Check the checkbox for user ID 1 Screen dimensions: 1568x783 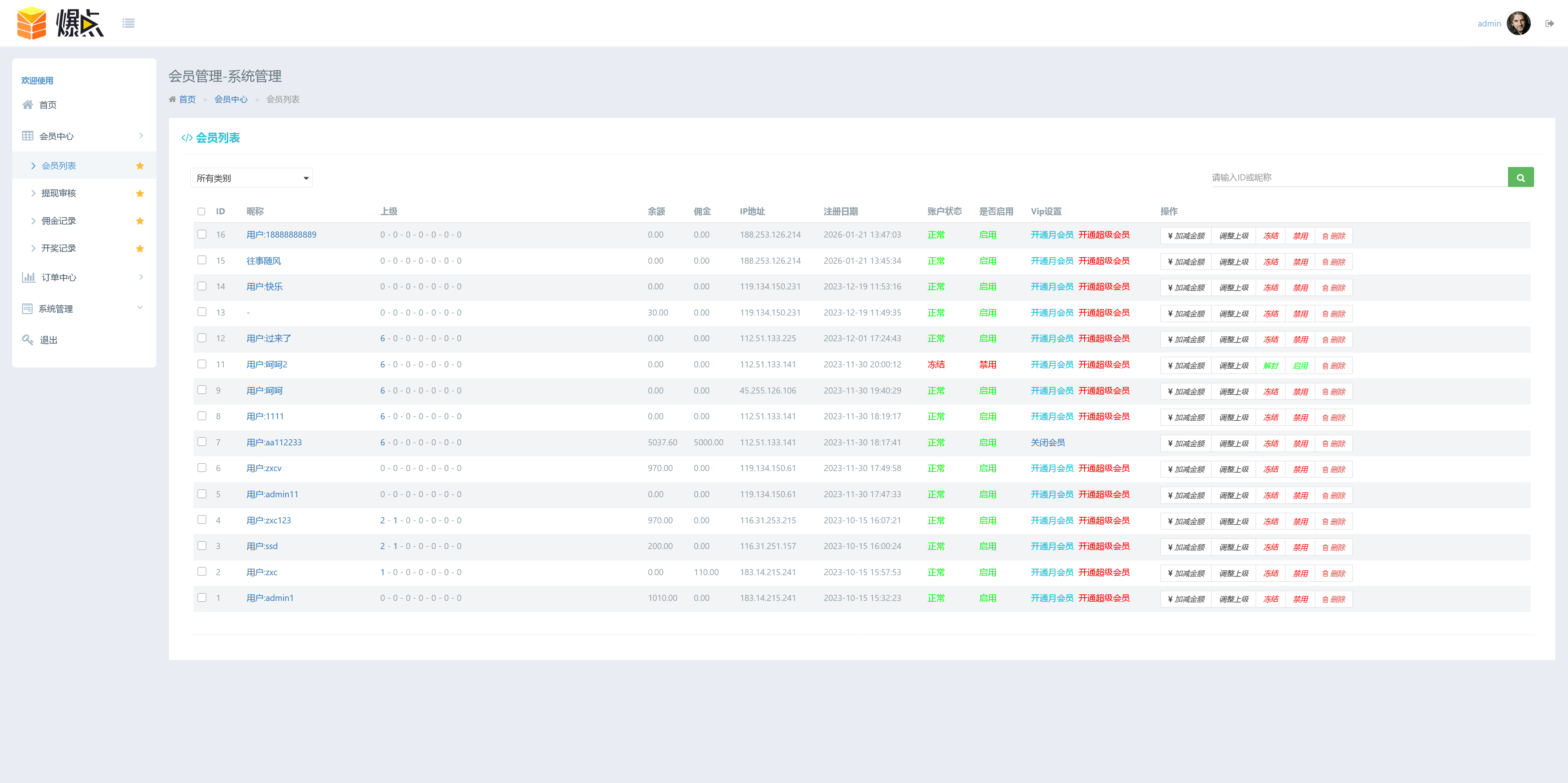201,597
